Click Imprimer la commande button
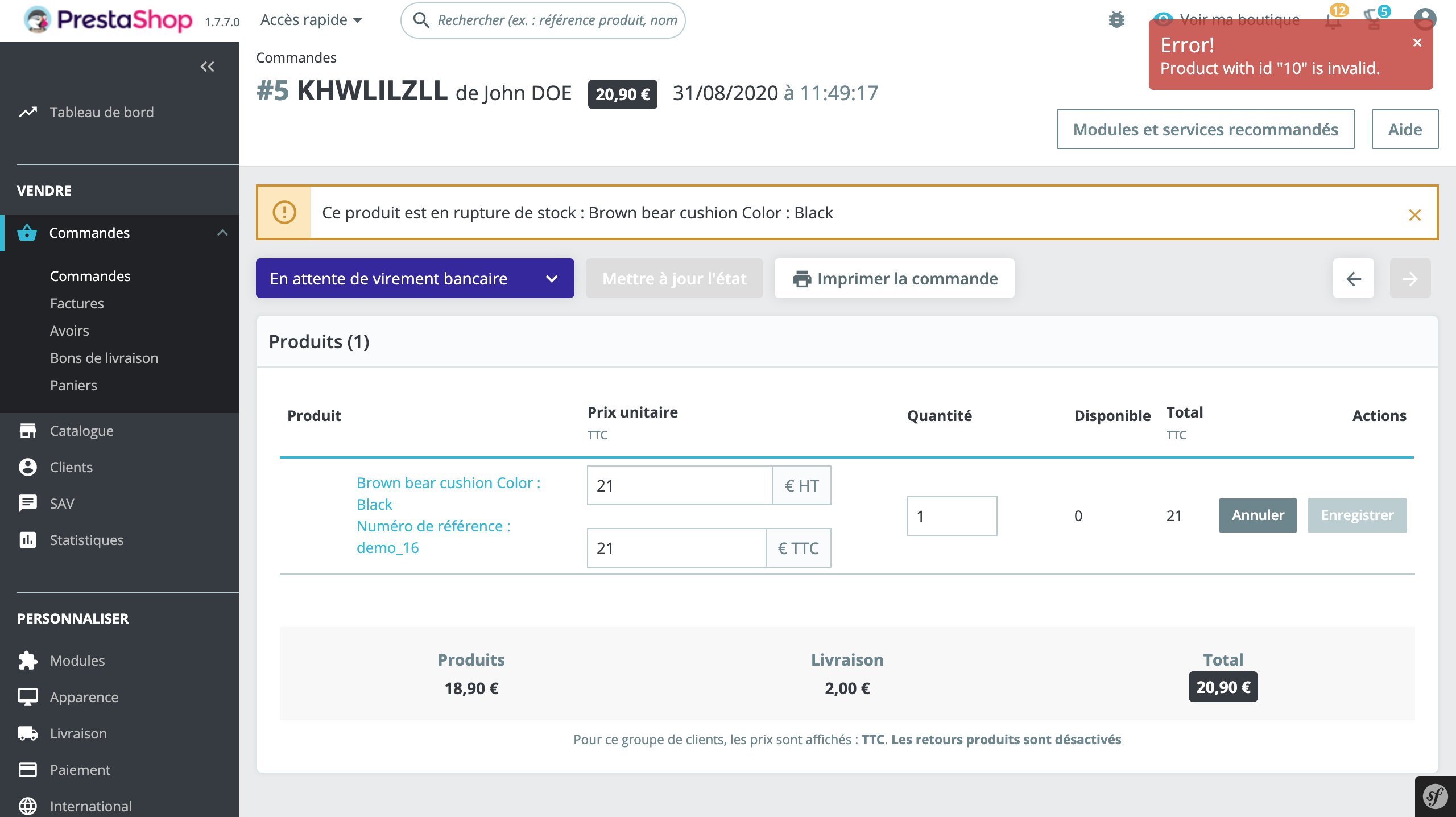This screenshot has height=817, width=1456. 894,278
